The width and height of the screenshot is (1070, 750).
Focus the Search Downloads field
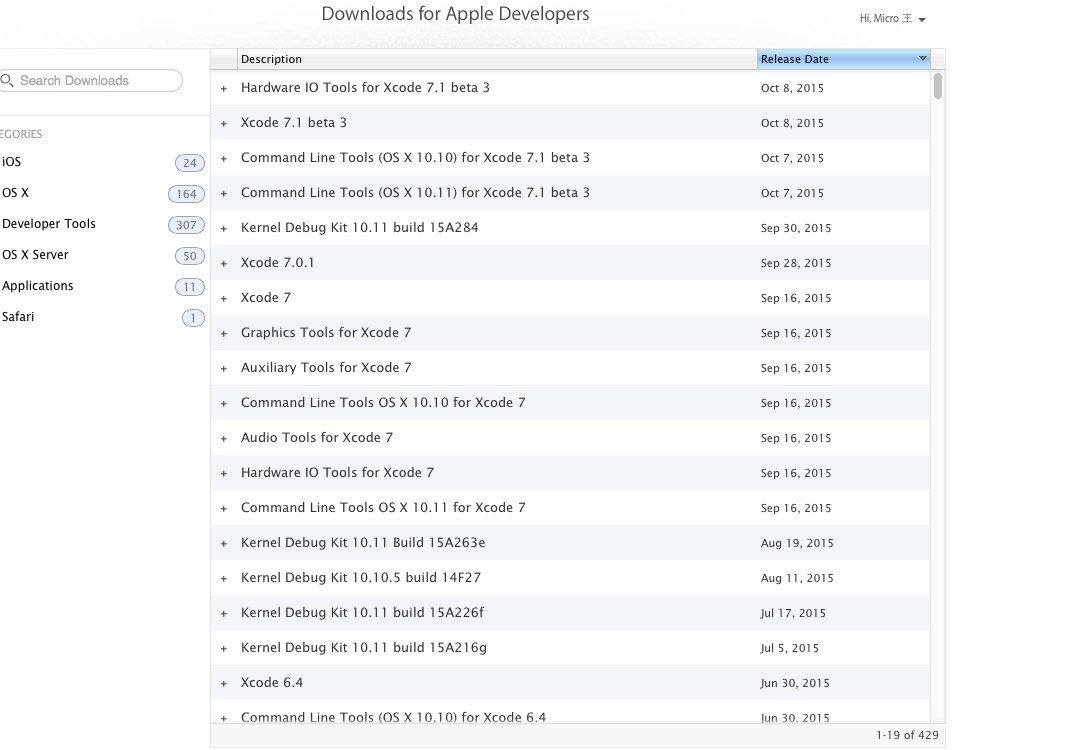(x=91, y=81)
